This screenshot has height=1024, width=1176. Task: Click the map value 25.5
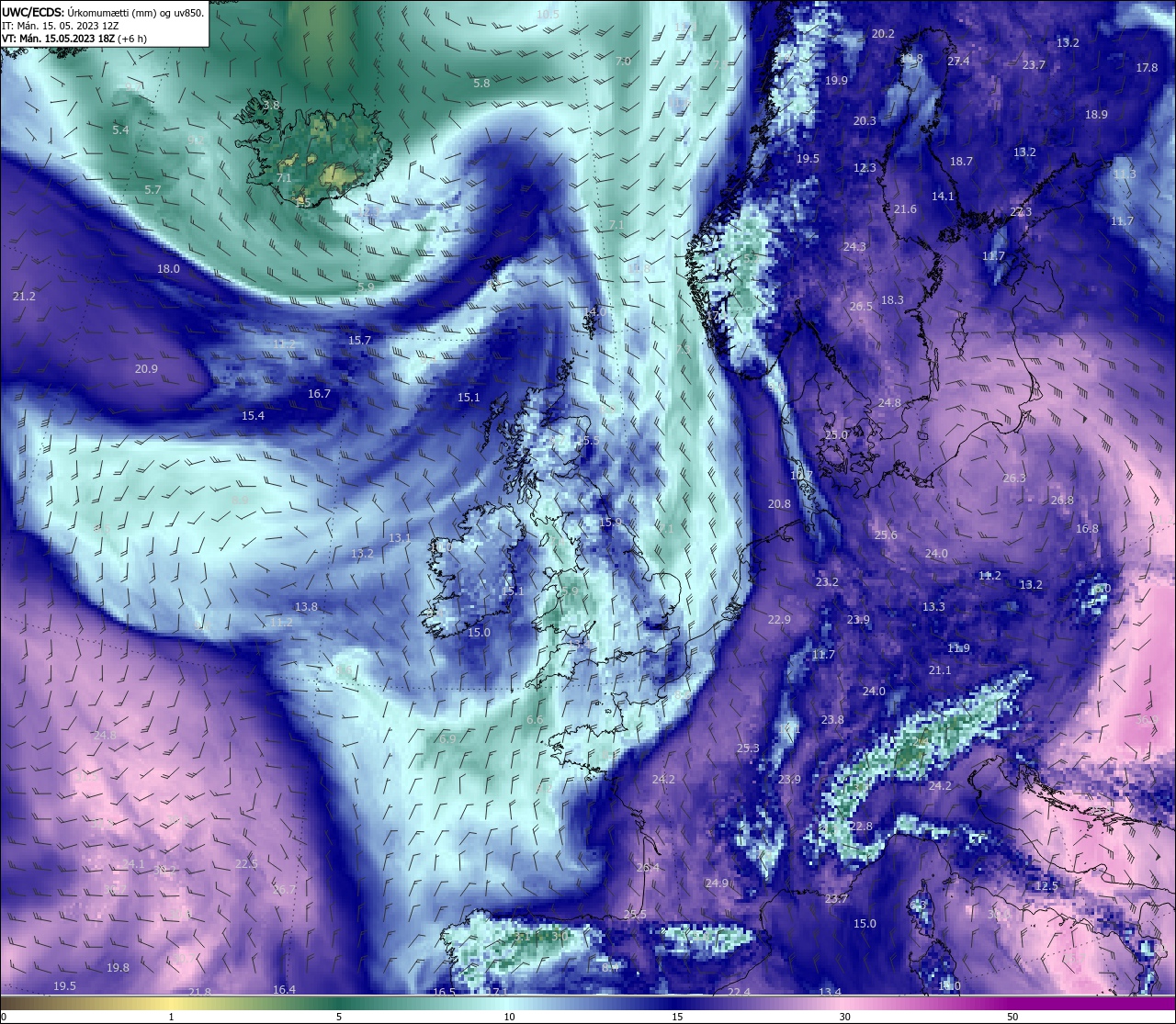click(x=635, y=914)
